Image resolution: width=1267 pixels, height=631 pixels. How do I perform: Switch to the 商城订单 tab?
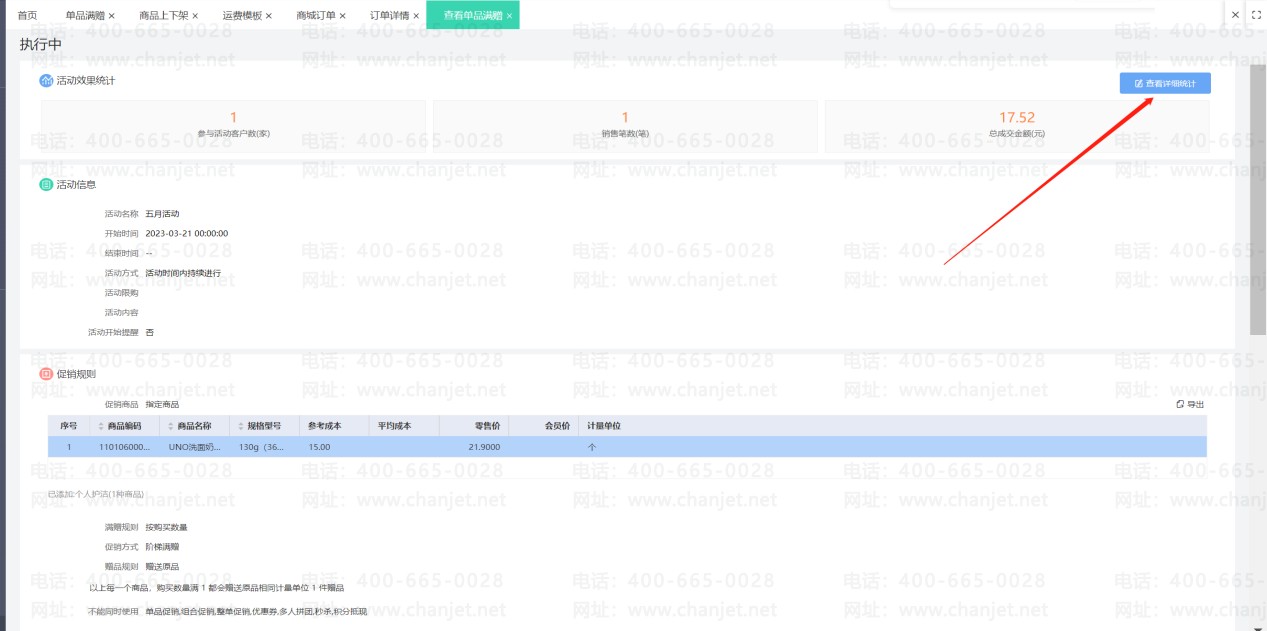(316, 15)
